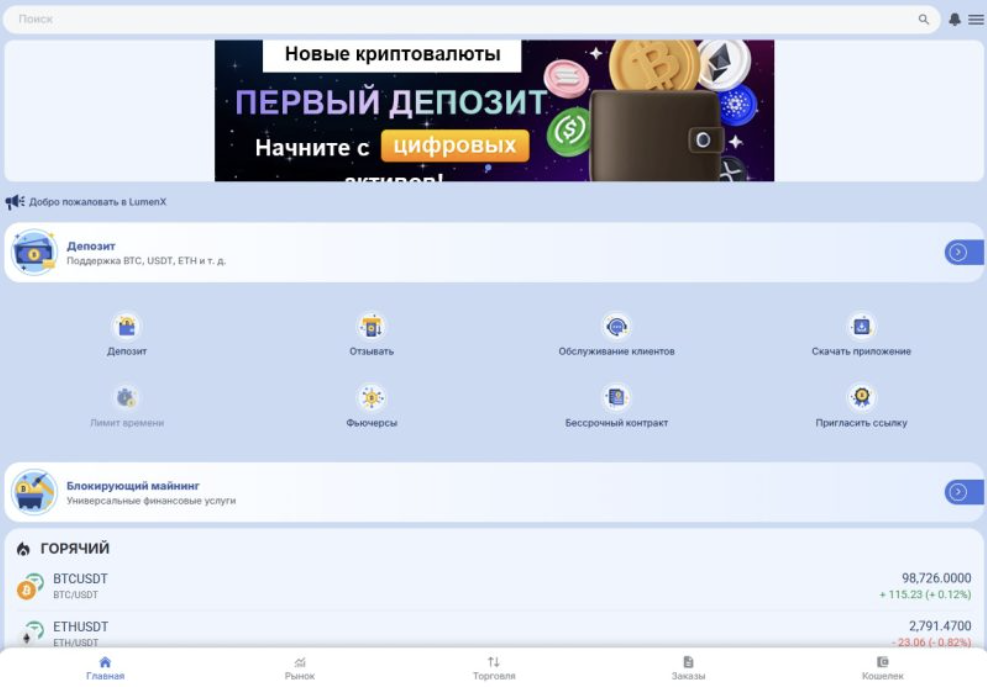Switch to the Кошелек wallet tab
The width and height of the screenshot is (987, 687).
tap(883, 668)
